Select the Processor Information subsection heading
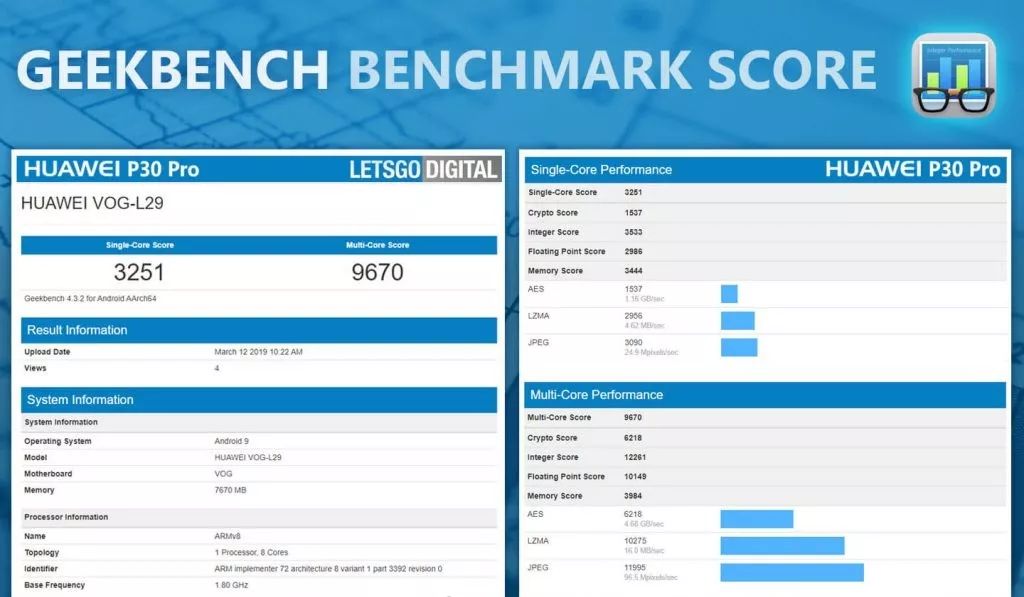The width and height of the screenshot is (1024, 597). click(x=66, y=517)
